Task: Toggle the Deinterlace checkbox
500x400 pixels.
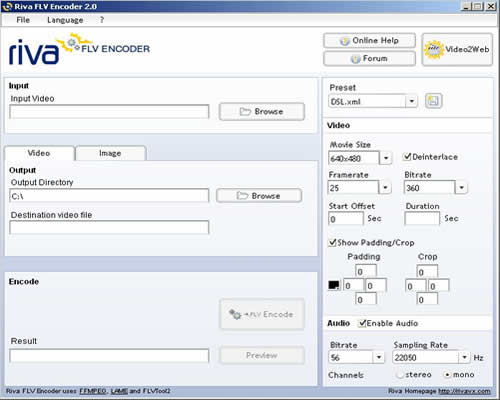Action: pos(407,156)
